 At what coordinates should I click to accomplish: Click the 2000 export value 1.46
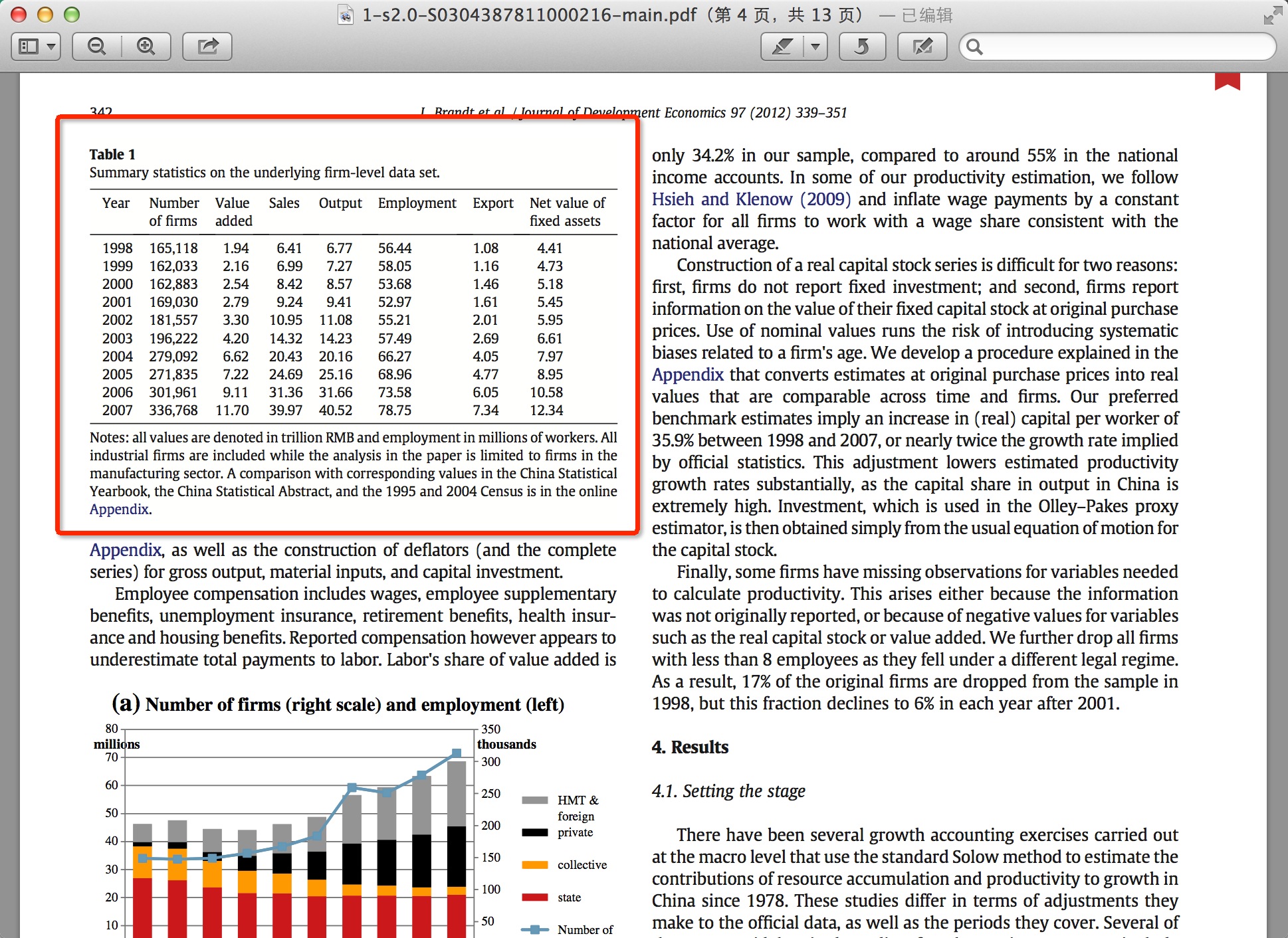[486, 284]
